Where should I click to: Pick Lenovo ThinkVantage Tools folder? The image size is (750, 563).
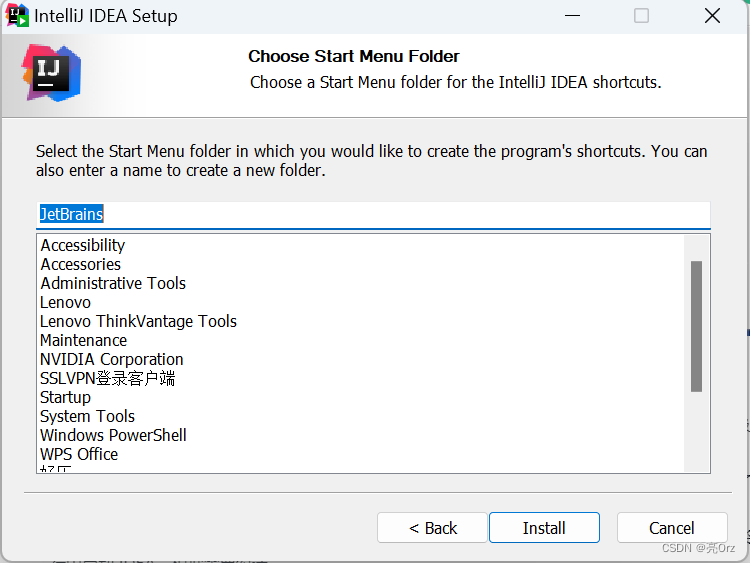click(x=138, y=321)
